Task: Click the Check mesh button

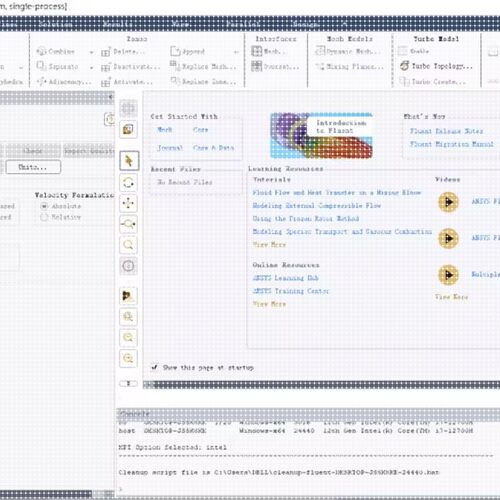Action: (33, 151)
